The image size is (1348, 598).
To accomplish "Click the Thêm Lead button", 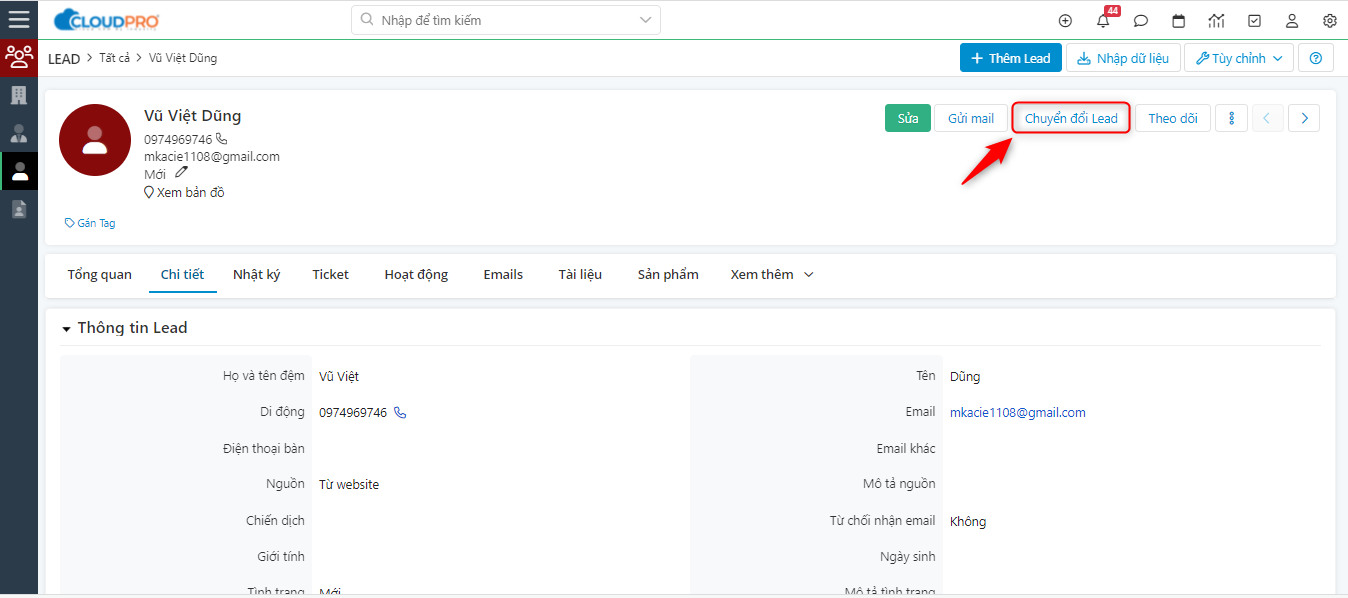I will (1010, 58).
